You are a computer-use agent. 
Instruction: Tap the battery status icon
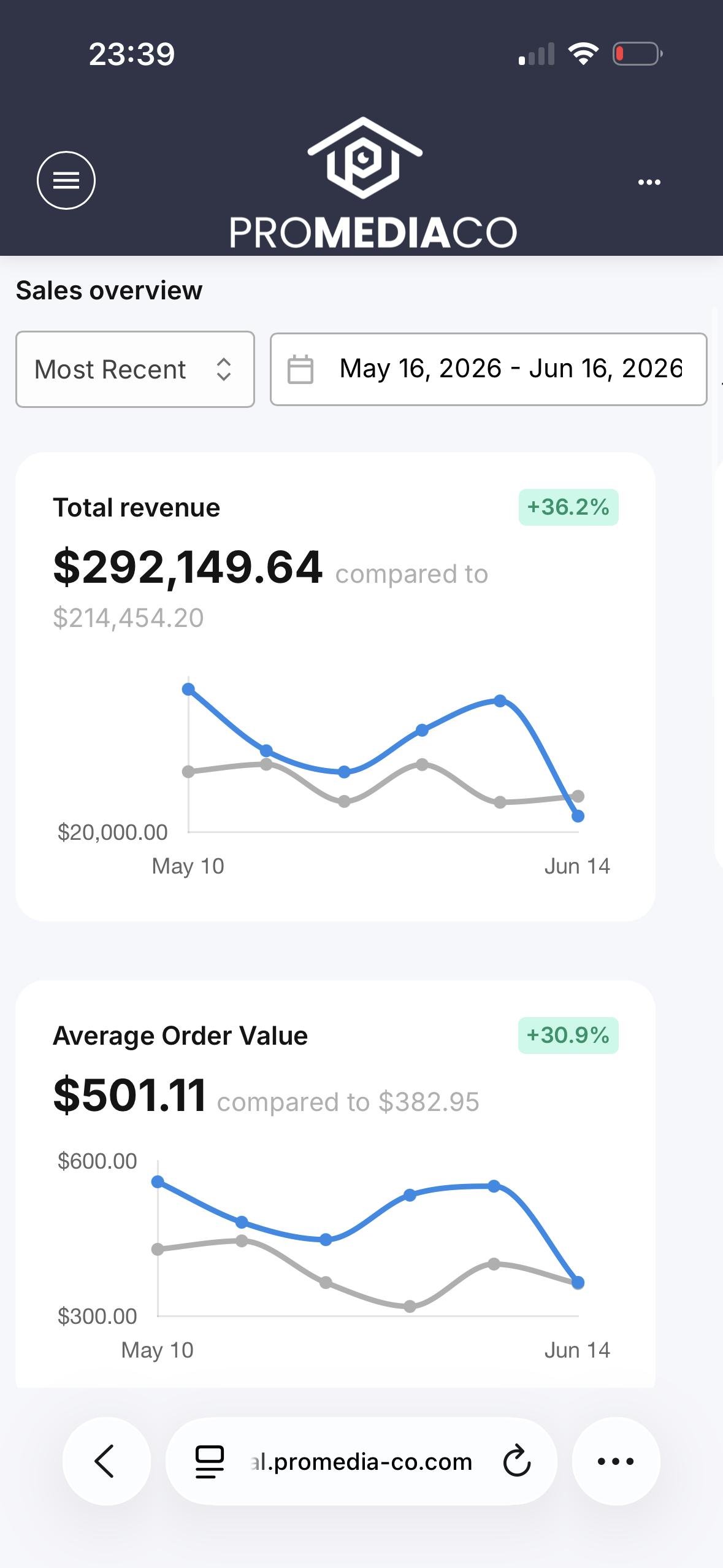tap(637, 54)
